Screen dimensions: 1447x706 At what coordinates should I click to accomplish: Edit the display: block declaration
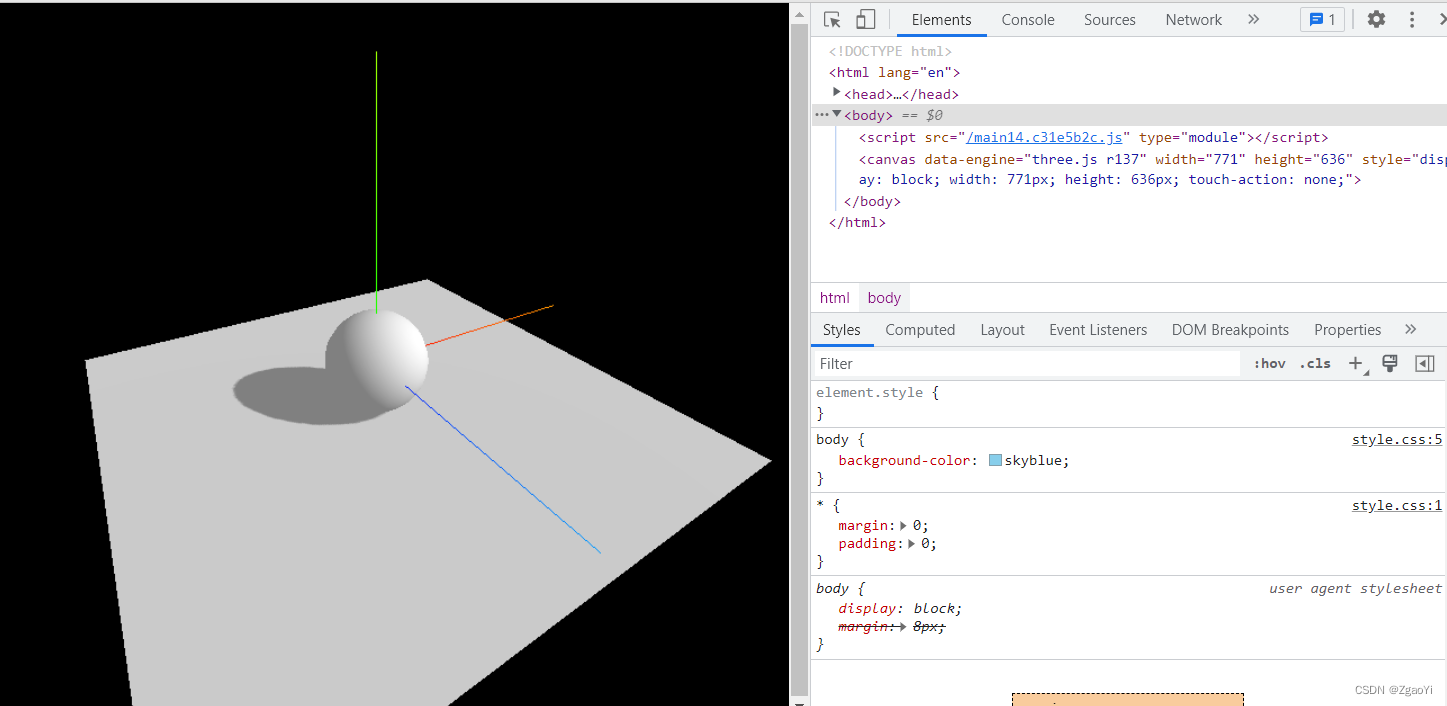(x=900, y=609)
